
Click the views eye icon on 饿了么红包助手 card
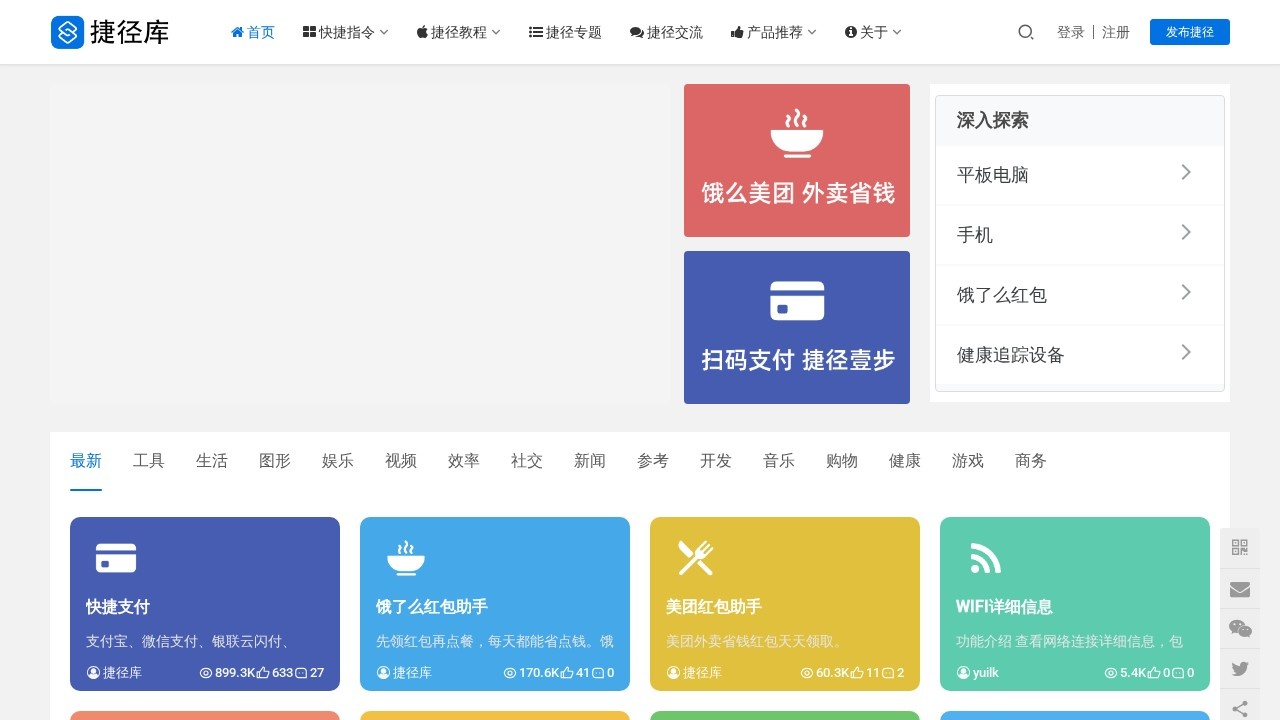pyautogui.click(x=510, y=673)
